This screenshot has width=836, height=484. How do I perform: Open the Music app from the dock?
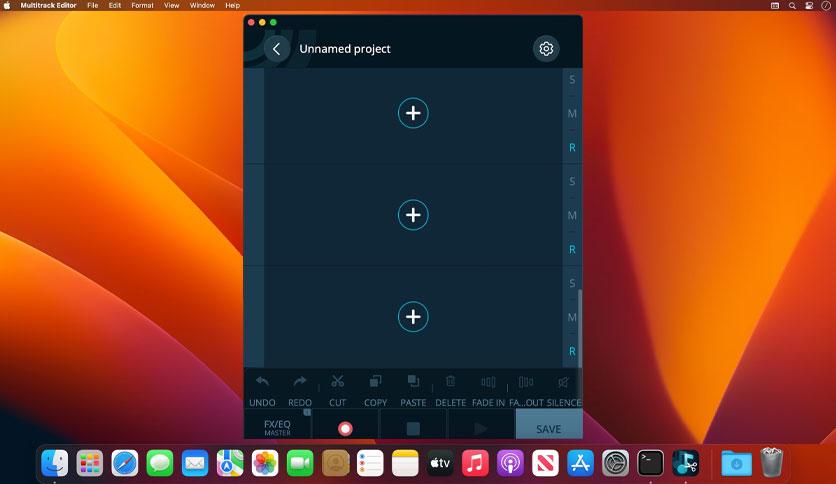coord(475,463)
